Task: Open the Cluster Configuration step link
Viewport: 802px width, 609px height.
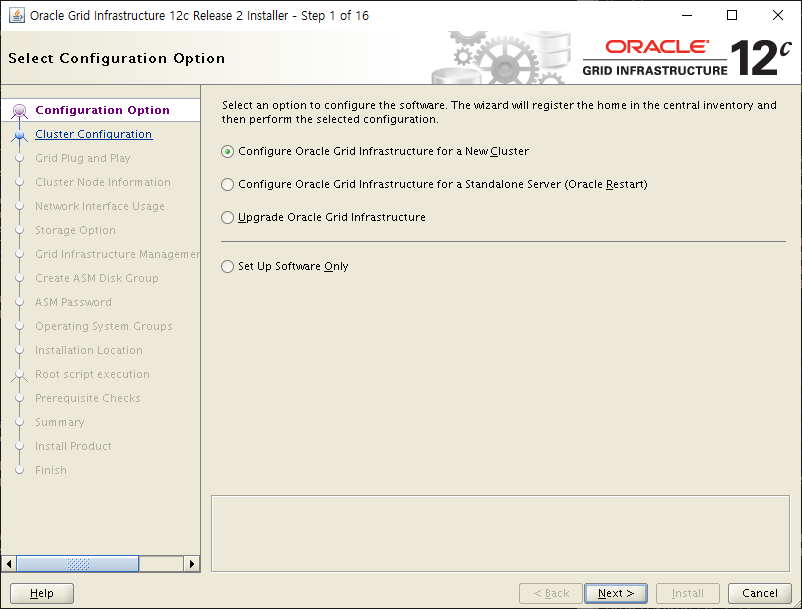Action: coord(94,134)
